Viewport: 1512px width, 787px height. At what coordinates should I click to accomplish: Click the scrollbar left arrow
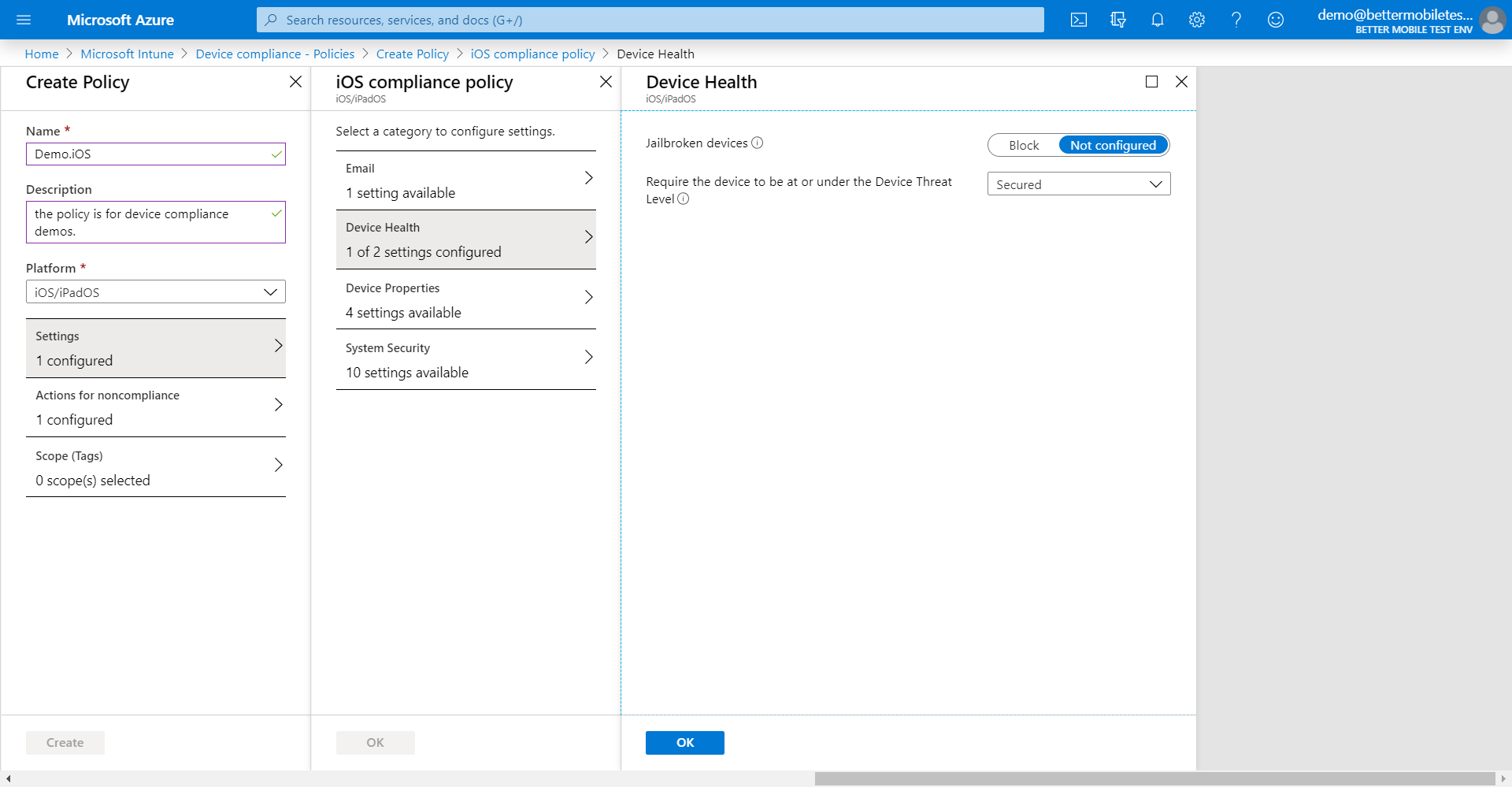(x=8, y=779)
